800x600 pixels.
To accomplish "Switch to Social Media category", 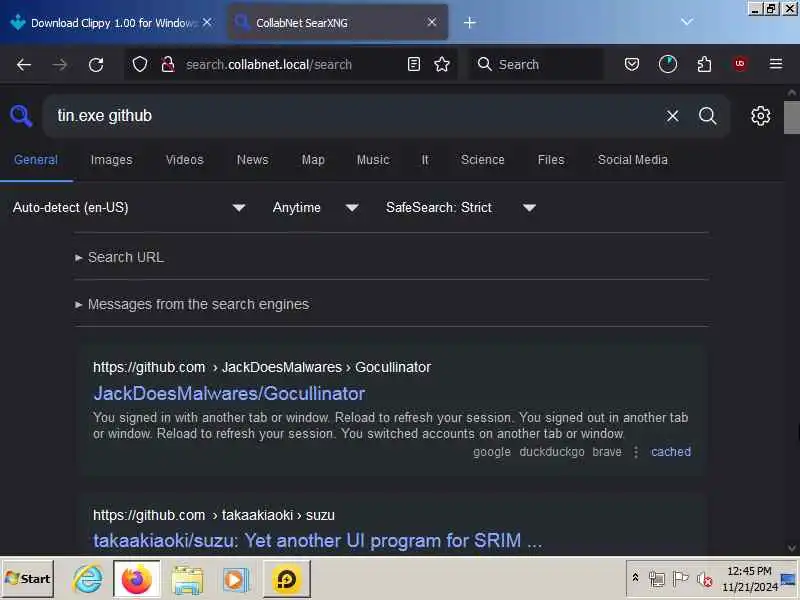I will pos(633,160).
